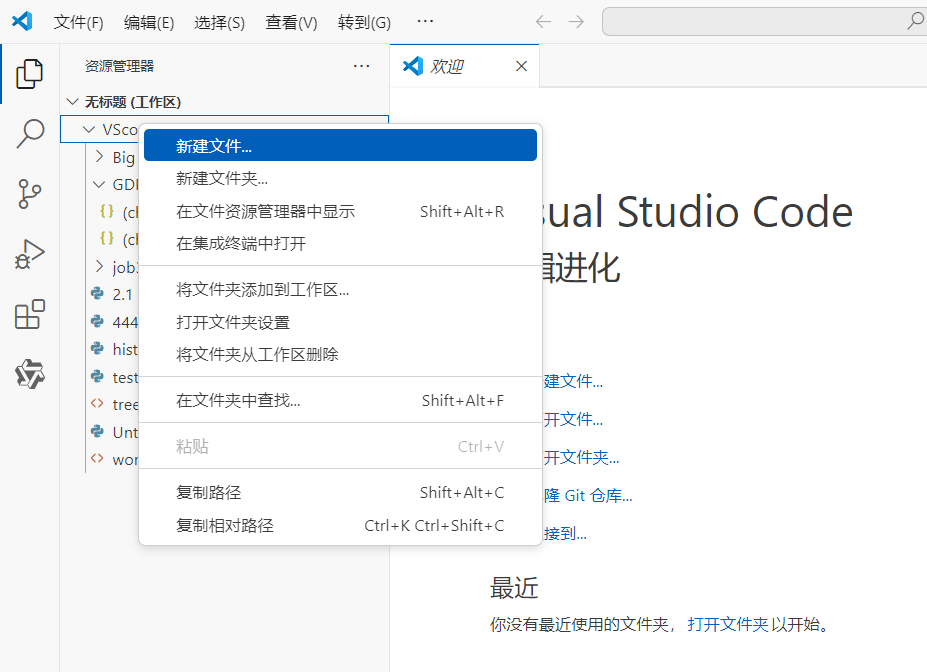The image size is (927, 672).
Task: Click the VS Code icon on 欢迎 tab
Action: click(413, 66)
